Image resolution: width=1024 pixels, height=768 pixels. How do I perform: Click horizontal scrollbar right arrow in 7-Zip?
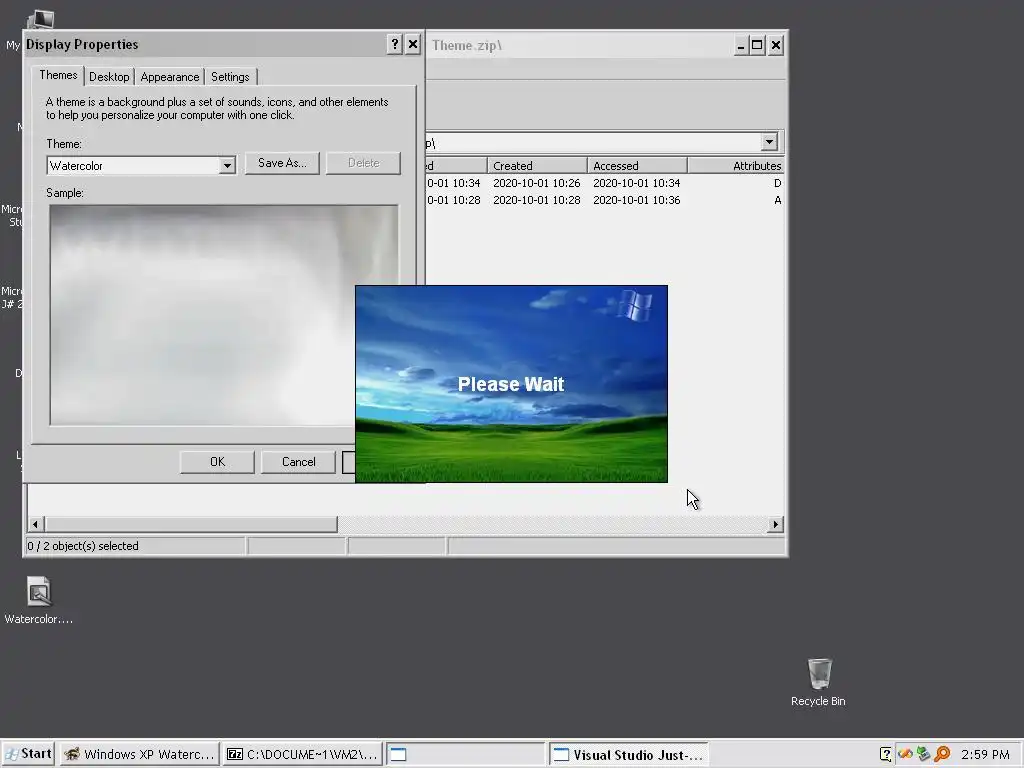click(775, 524)
